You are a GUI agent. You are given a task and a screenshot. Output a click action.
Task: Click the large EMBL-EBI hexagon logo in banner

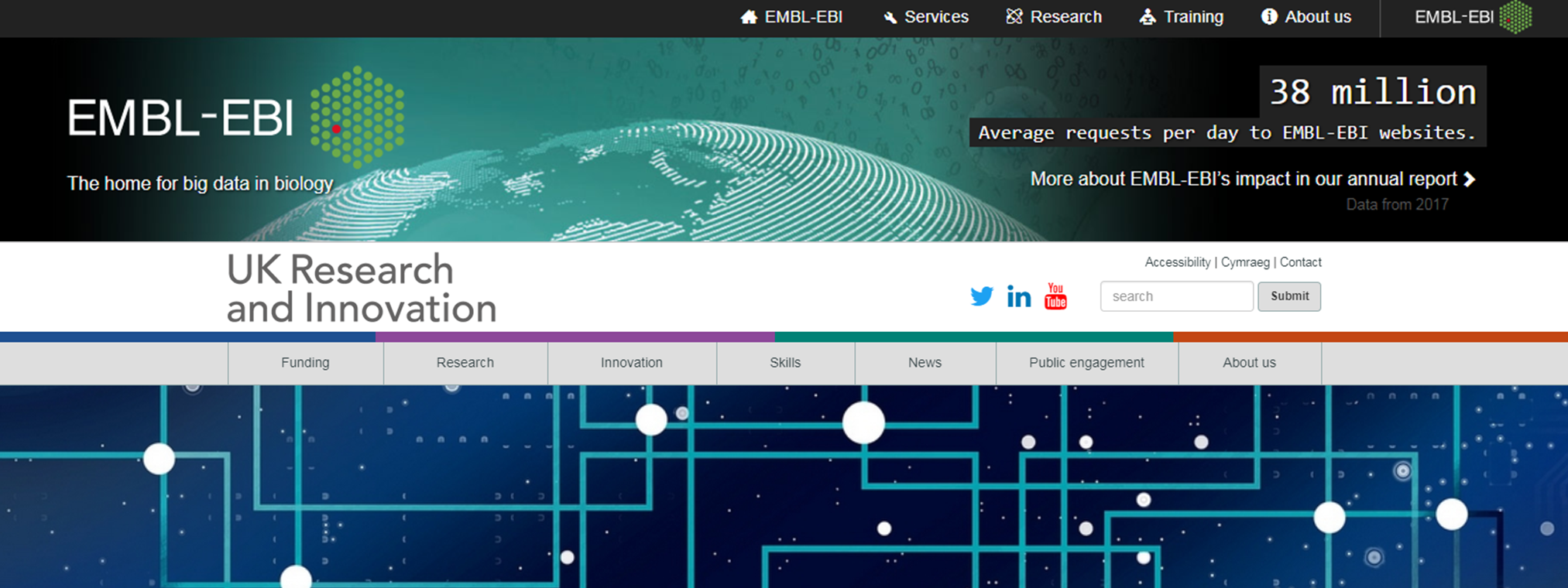(x=357, y=117)
